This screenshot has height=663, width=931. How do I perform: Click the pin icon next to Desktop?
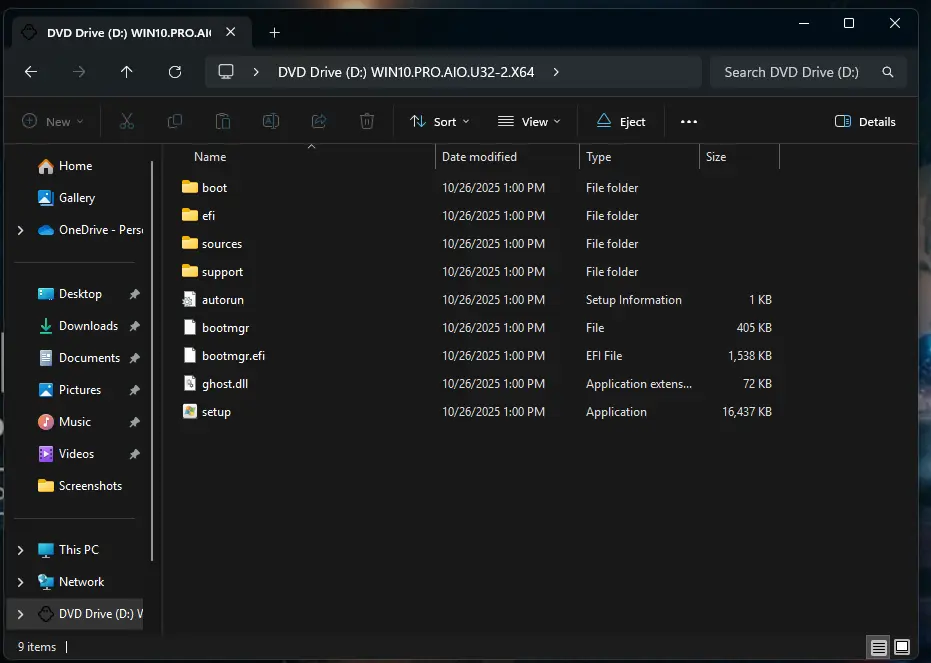[x=135, y=294]
